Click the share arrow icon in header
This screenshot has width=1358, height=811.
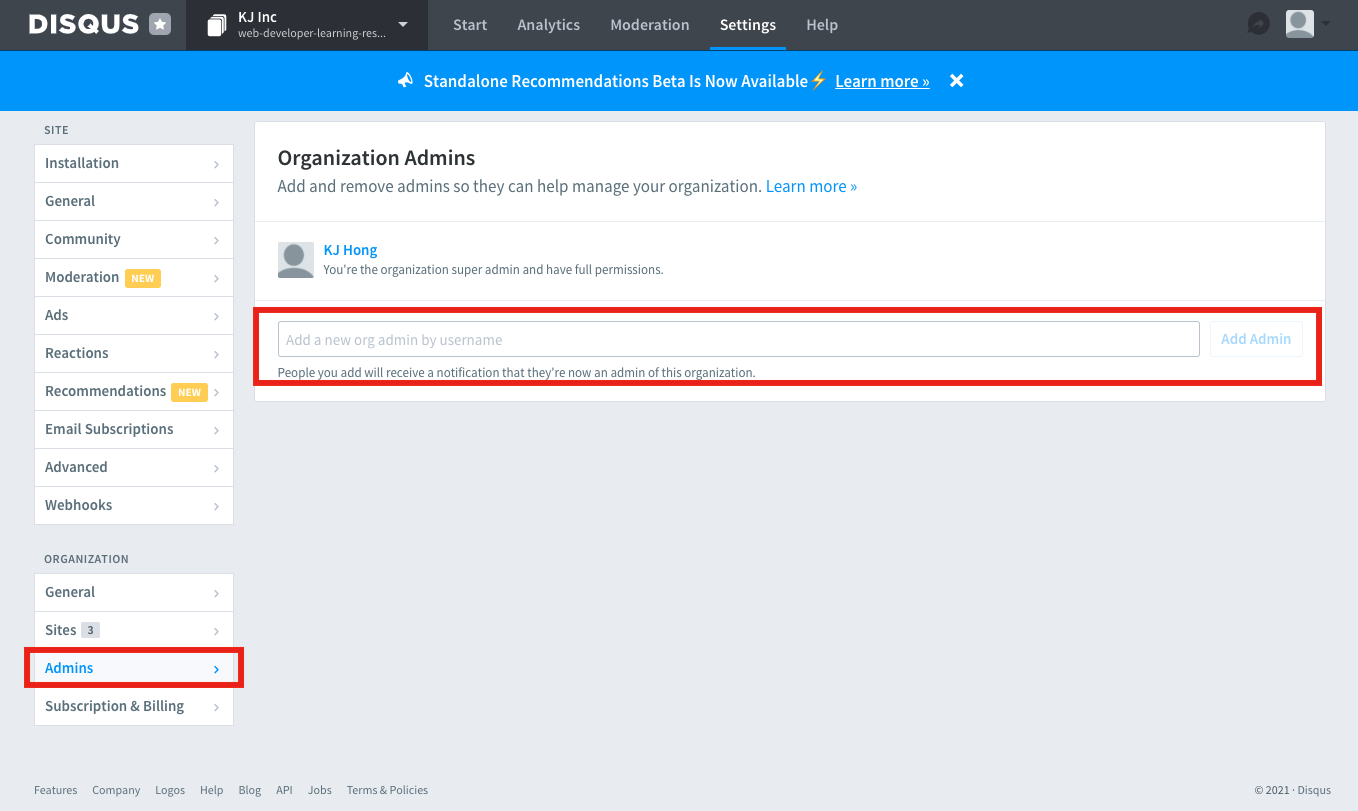1258,25
